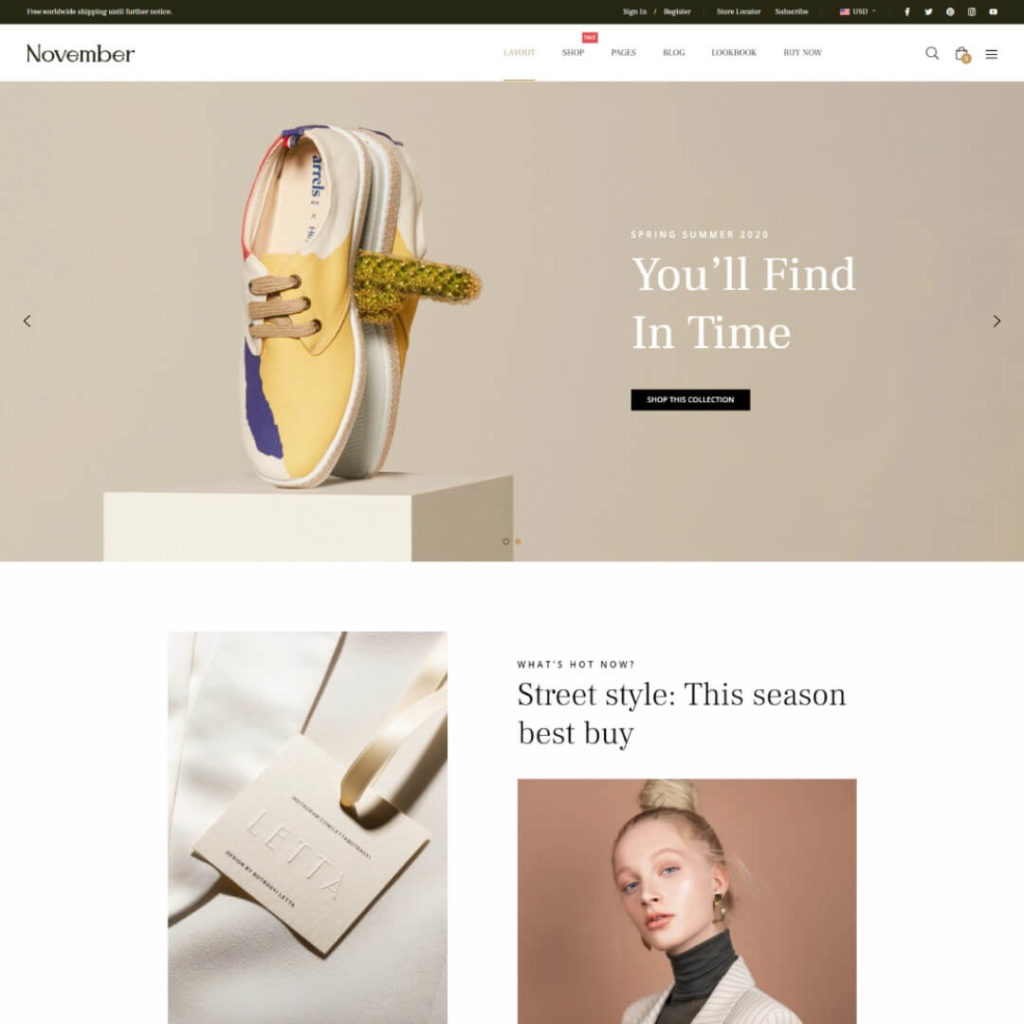Open the Pinterest social icon
This screenshot has width=1024, height=1024.
click(950, 12)
